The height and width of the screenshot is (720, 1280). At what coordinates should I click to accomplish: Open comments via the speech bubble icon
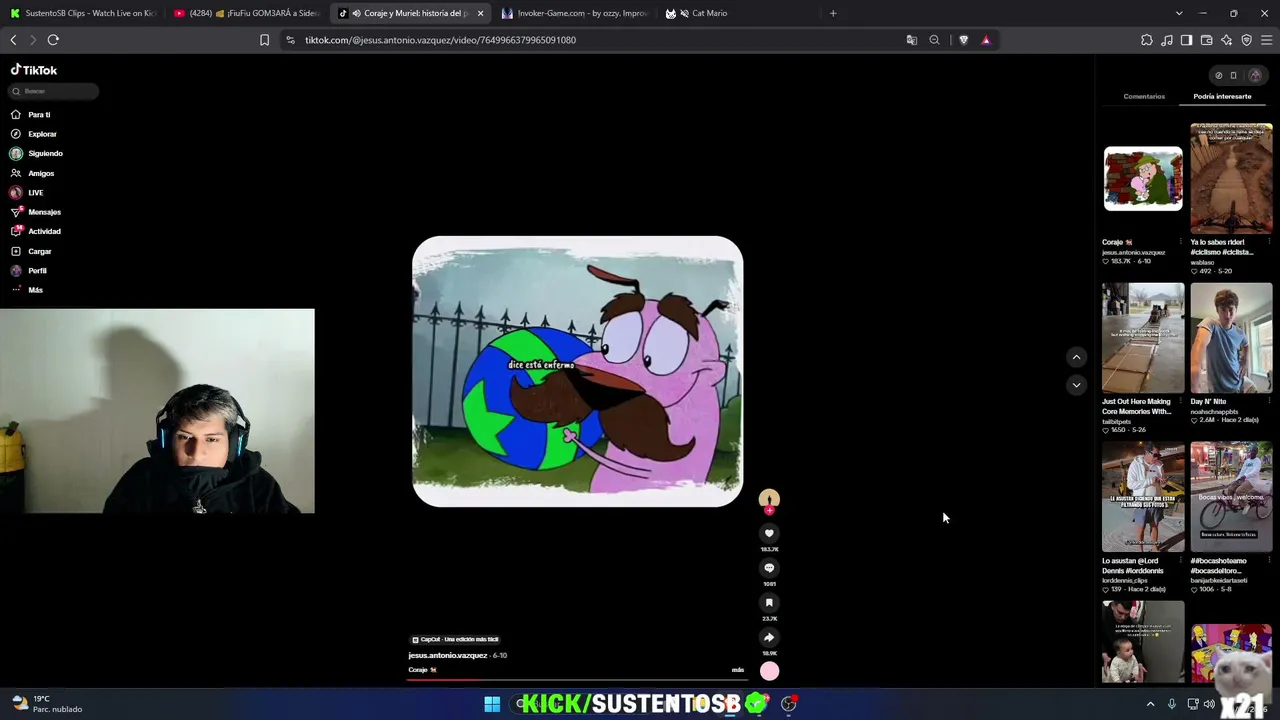pyautogui.click(x=769, y=568)
